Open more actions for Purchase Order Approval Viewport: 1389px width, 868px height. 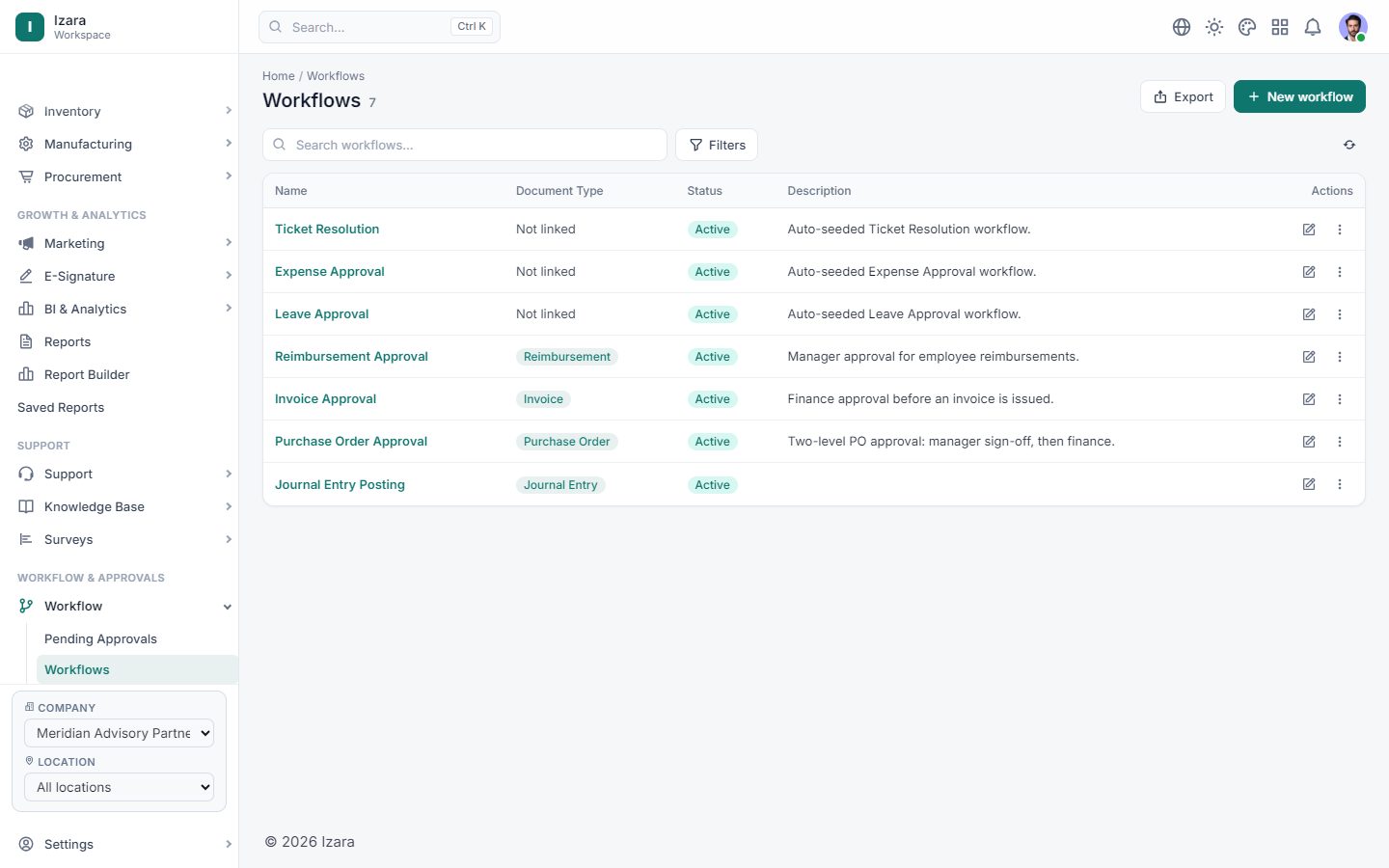tap(1340, 442)
